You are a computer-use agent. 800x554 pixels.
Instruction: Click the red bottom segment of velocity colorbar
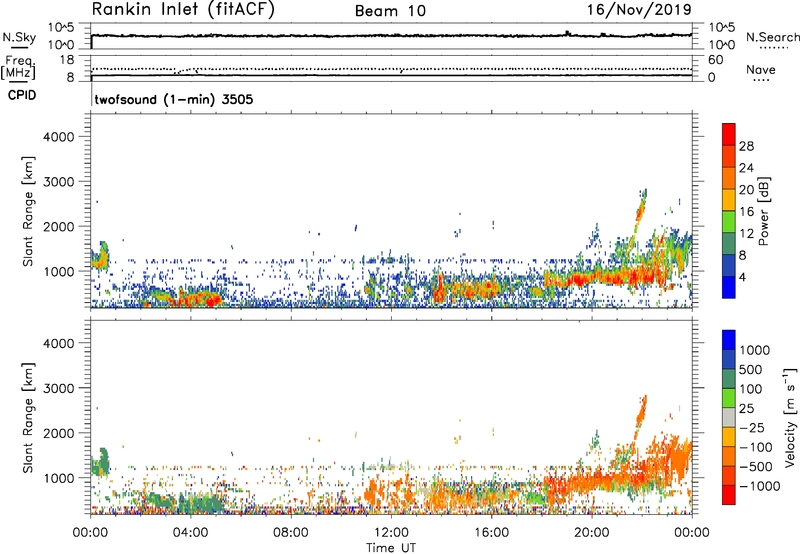click(x=729, y=495)
